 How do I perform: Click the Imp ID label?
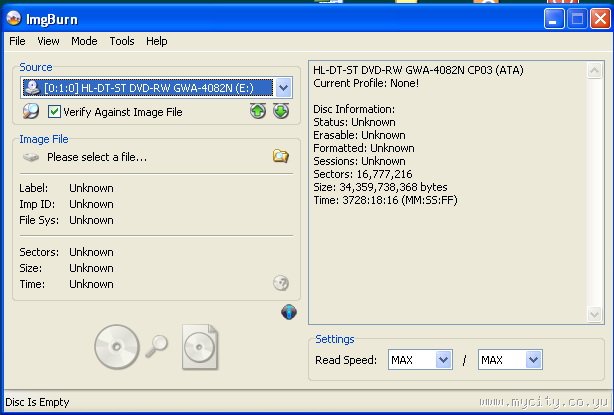pos(37,204)
